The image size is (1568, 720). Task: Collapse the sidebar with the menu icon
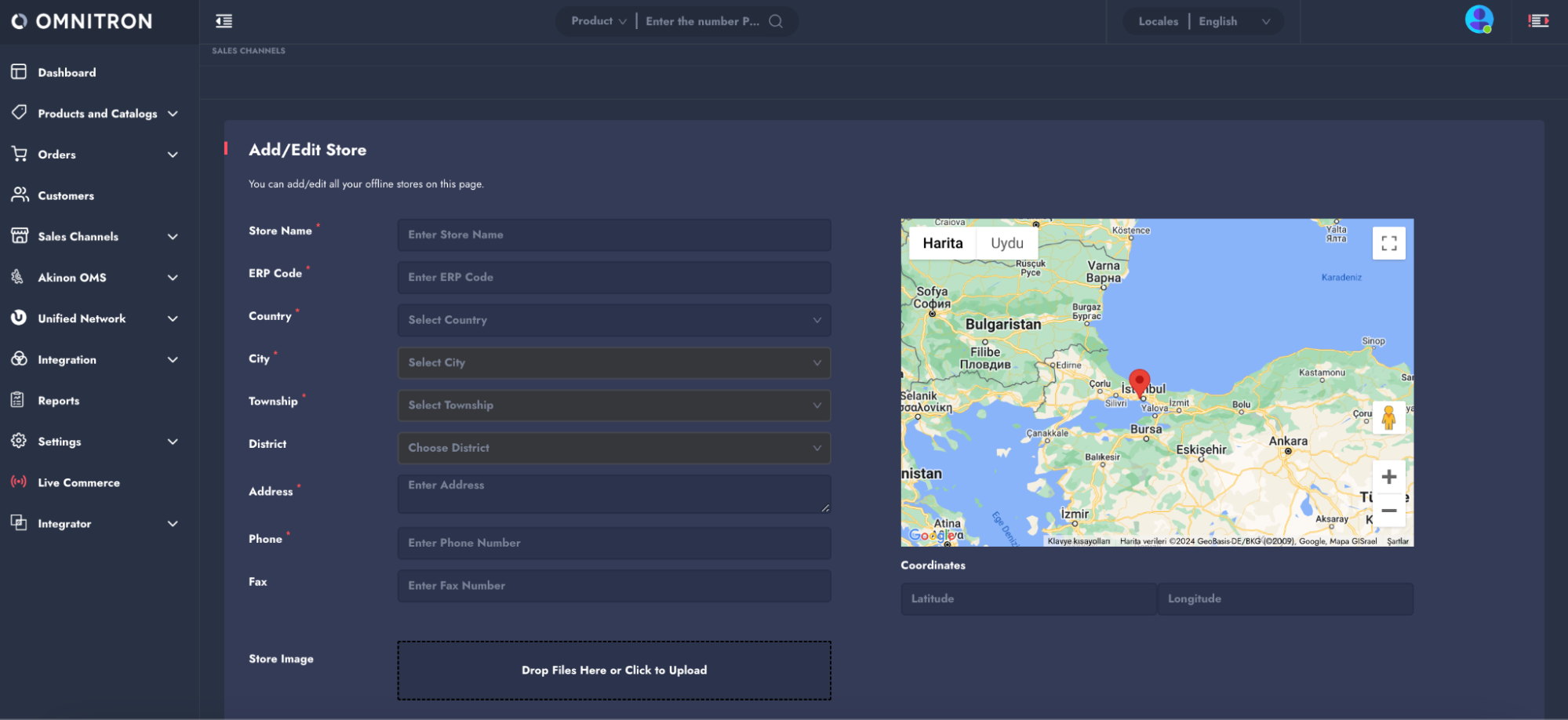pyautogui.click(x=224, y=21)
